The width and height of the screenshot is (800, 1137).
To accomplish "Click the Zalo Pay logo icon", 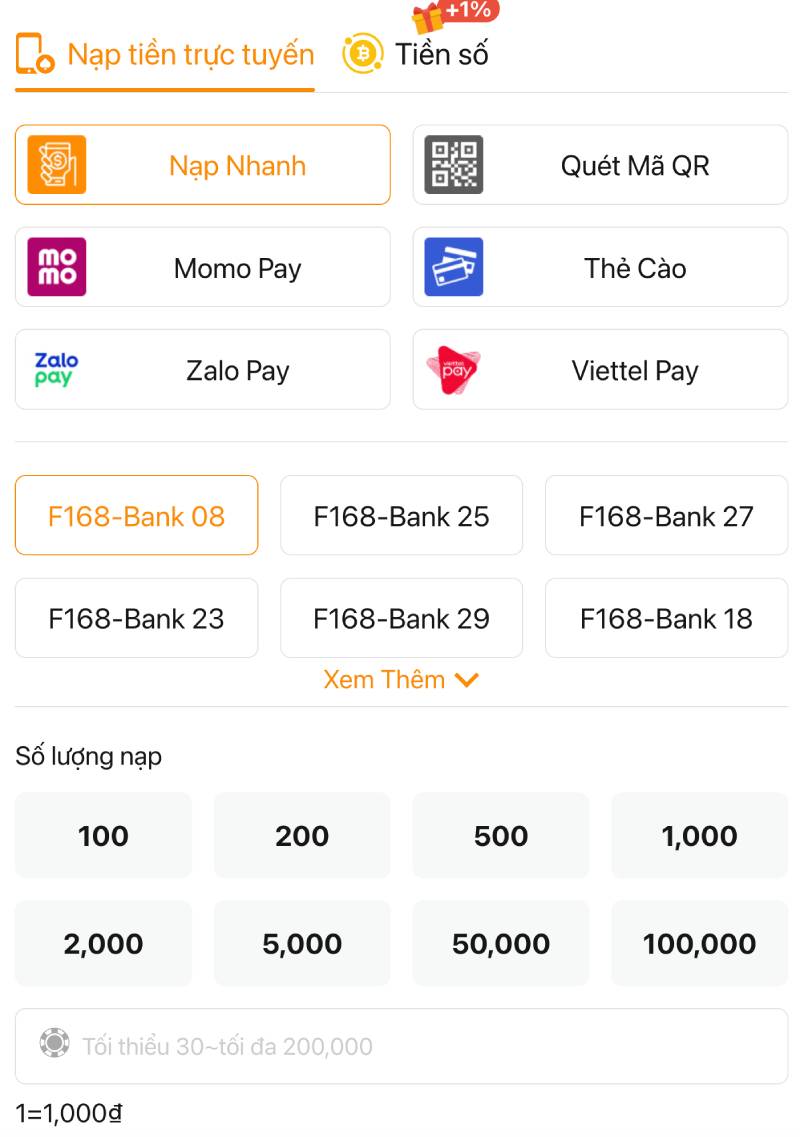I will [56, 369].
